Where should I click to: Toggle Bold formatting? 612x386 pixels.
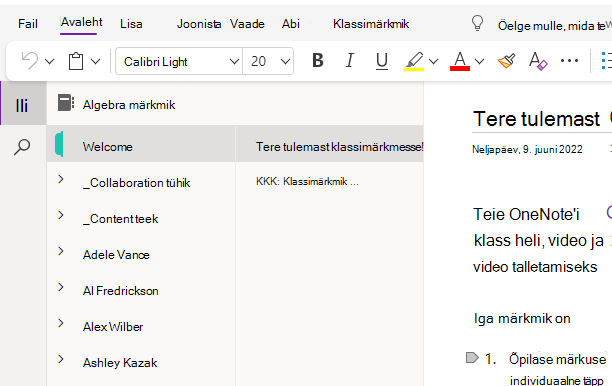[x=318, y=61]
